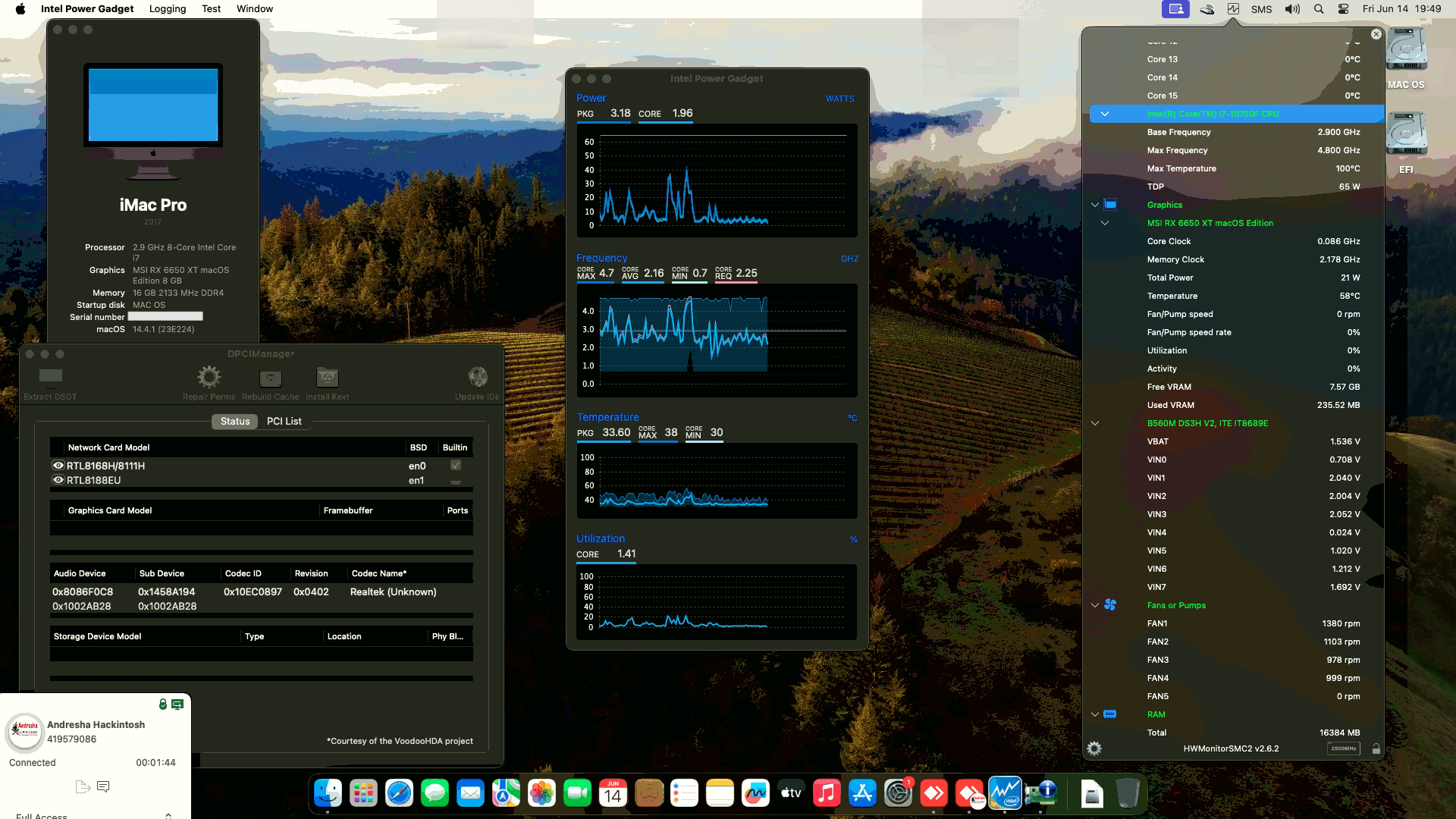Click the Rebuild Cache icon
Image resolution: width=1456 pixels, height=819 pixels.
click(269, 377)
